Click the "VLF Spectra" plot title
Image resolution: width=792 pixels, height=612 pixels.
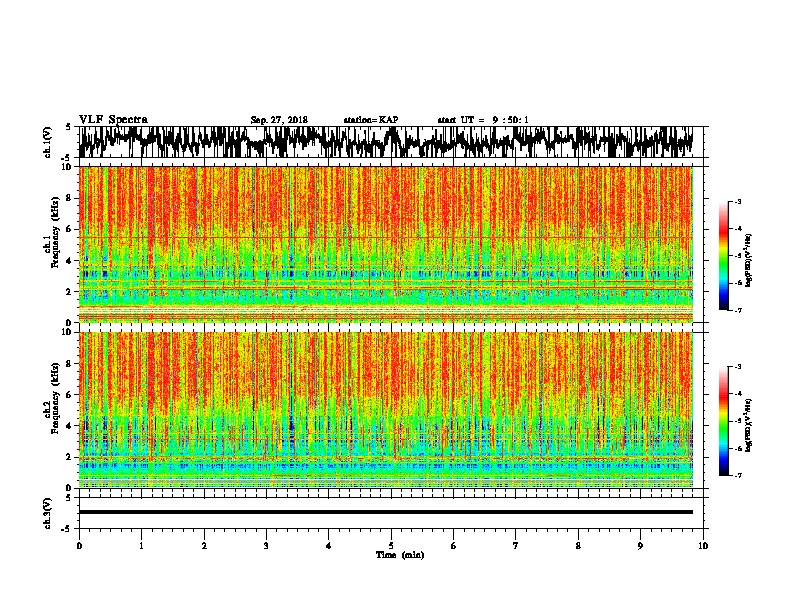[113, 120]
